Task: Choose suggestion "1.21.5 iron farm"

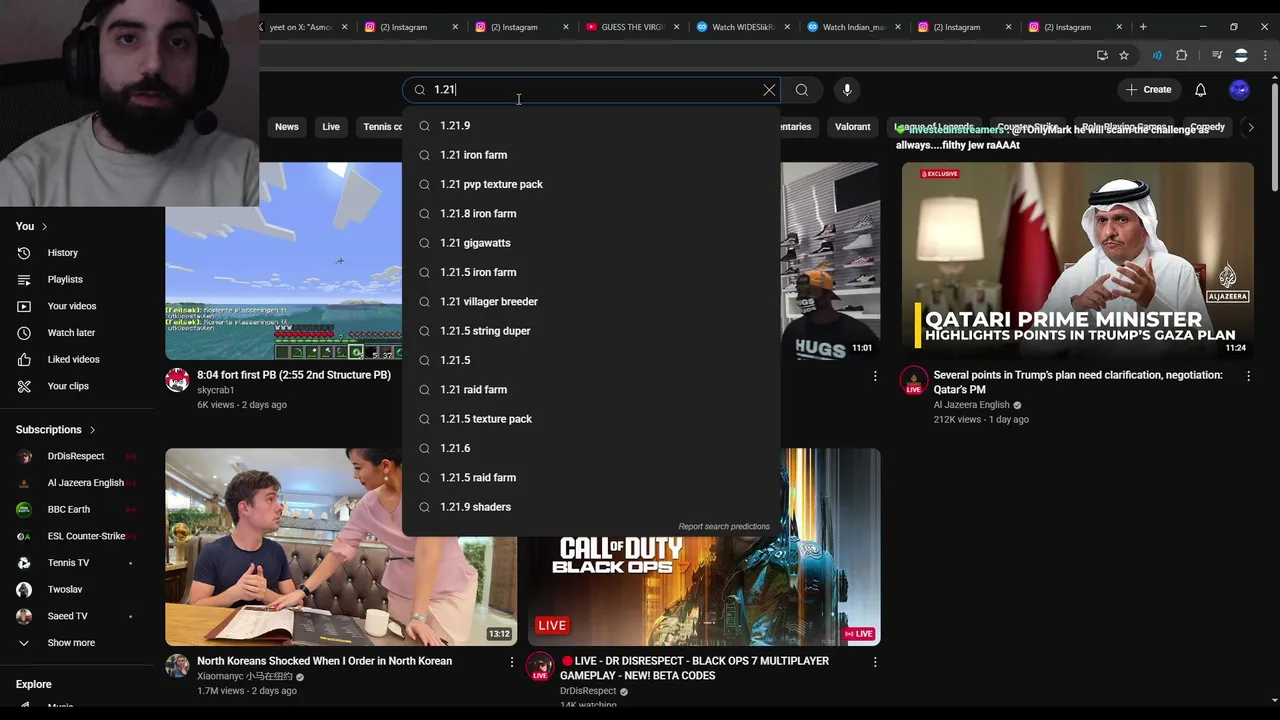Action: click(x=591, y=272)
